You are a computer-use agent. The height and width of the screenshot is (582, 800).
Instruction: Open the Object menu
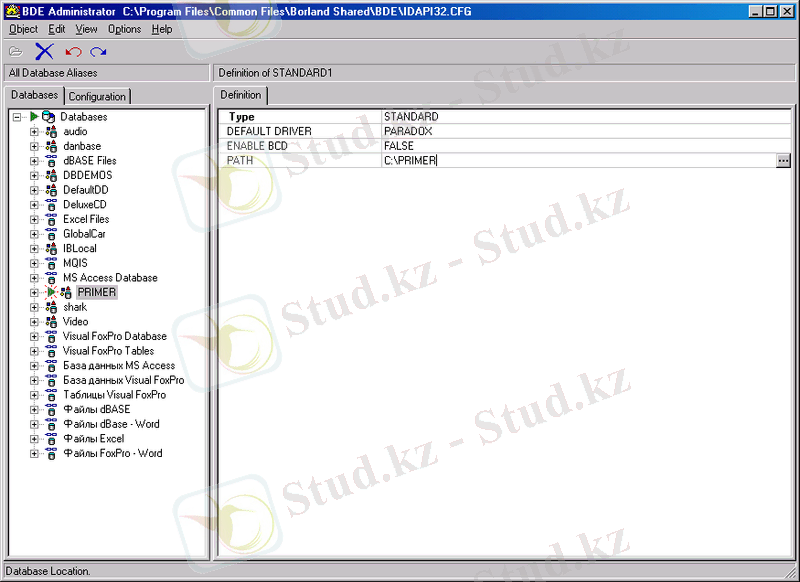coord(23,29)
